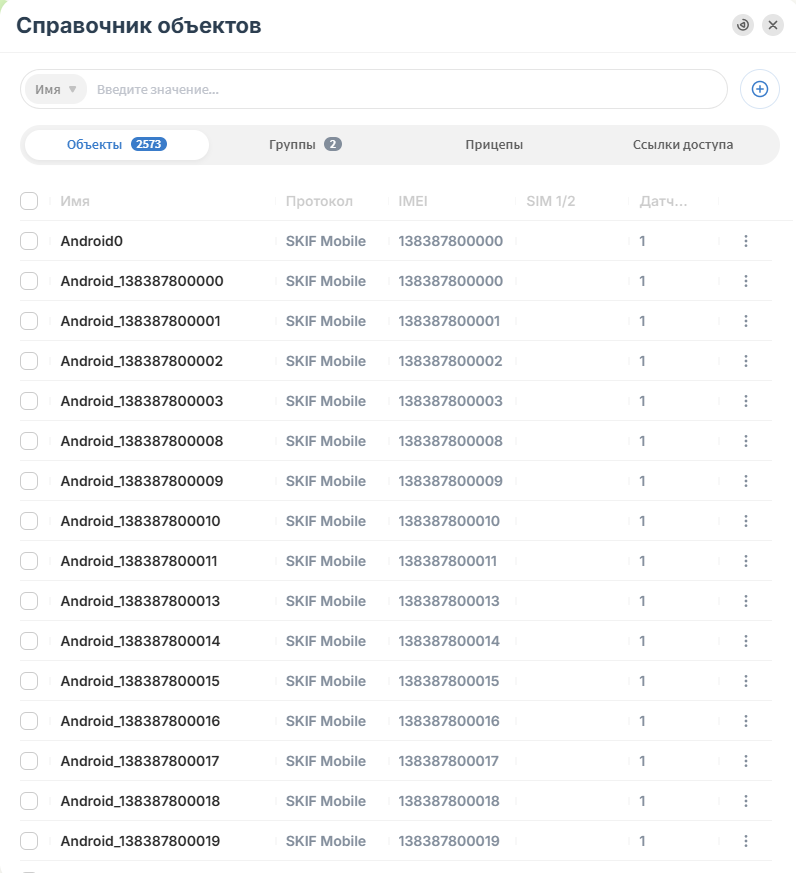Click the refresh icon in dialog header
This screenshot has height=873, width=796.
point(743,25)
